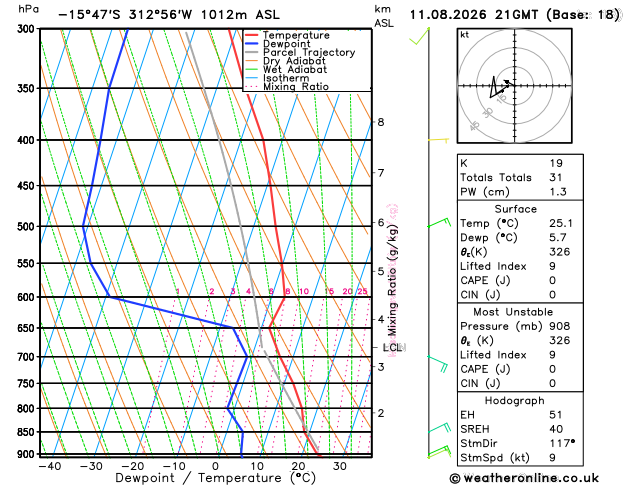
Task: Click the K index value 19
Action: pos(556,163)
